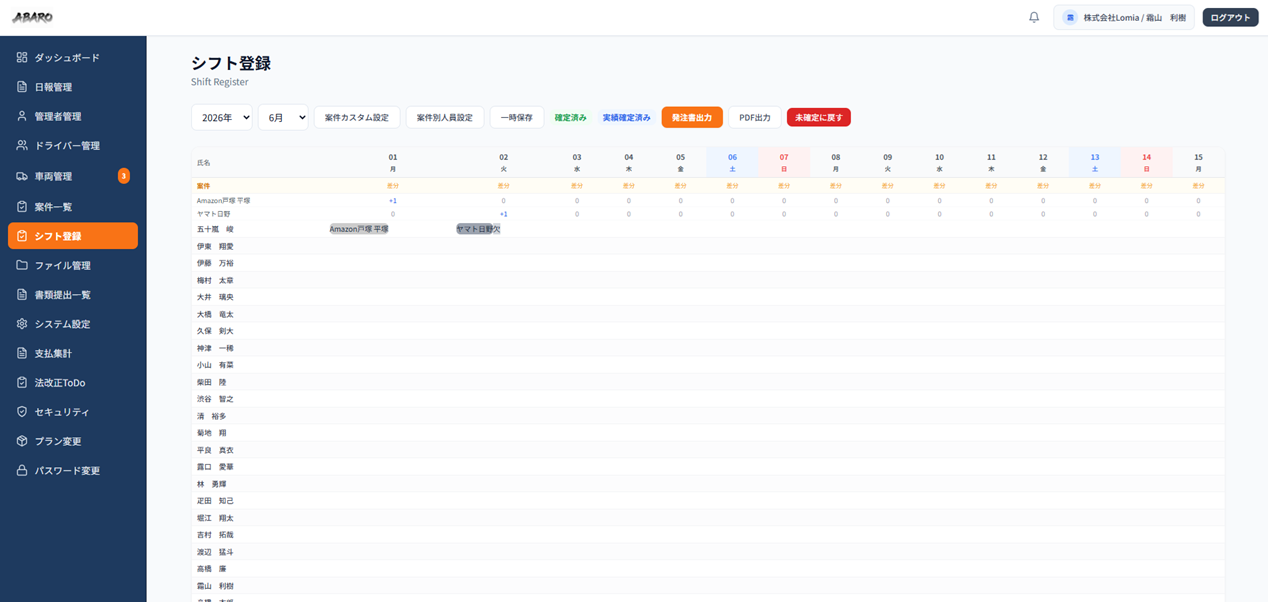Click the truck icon for 車両管理
Screen dimensions: 1268x602
coord(22,176)
